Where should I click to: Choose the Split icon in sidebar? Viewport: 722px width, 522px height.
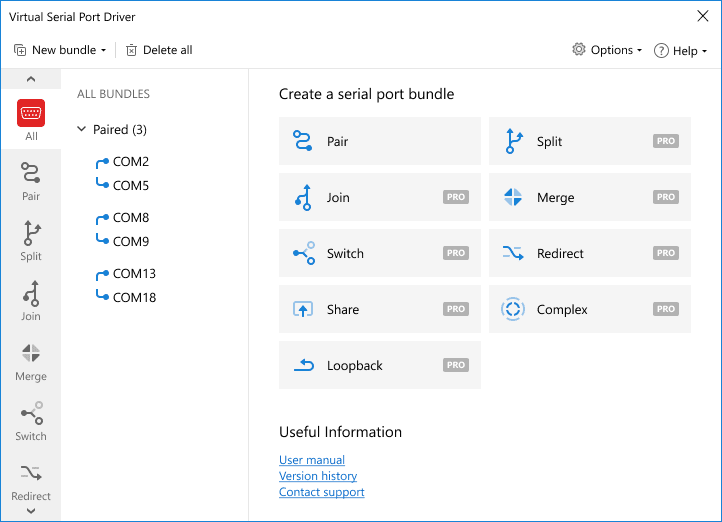tap(31, 233)
